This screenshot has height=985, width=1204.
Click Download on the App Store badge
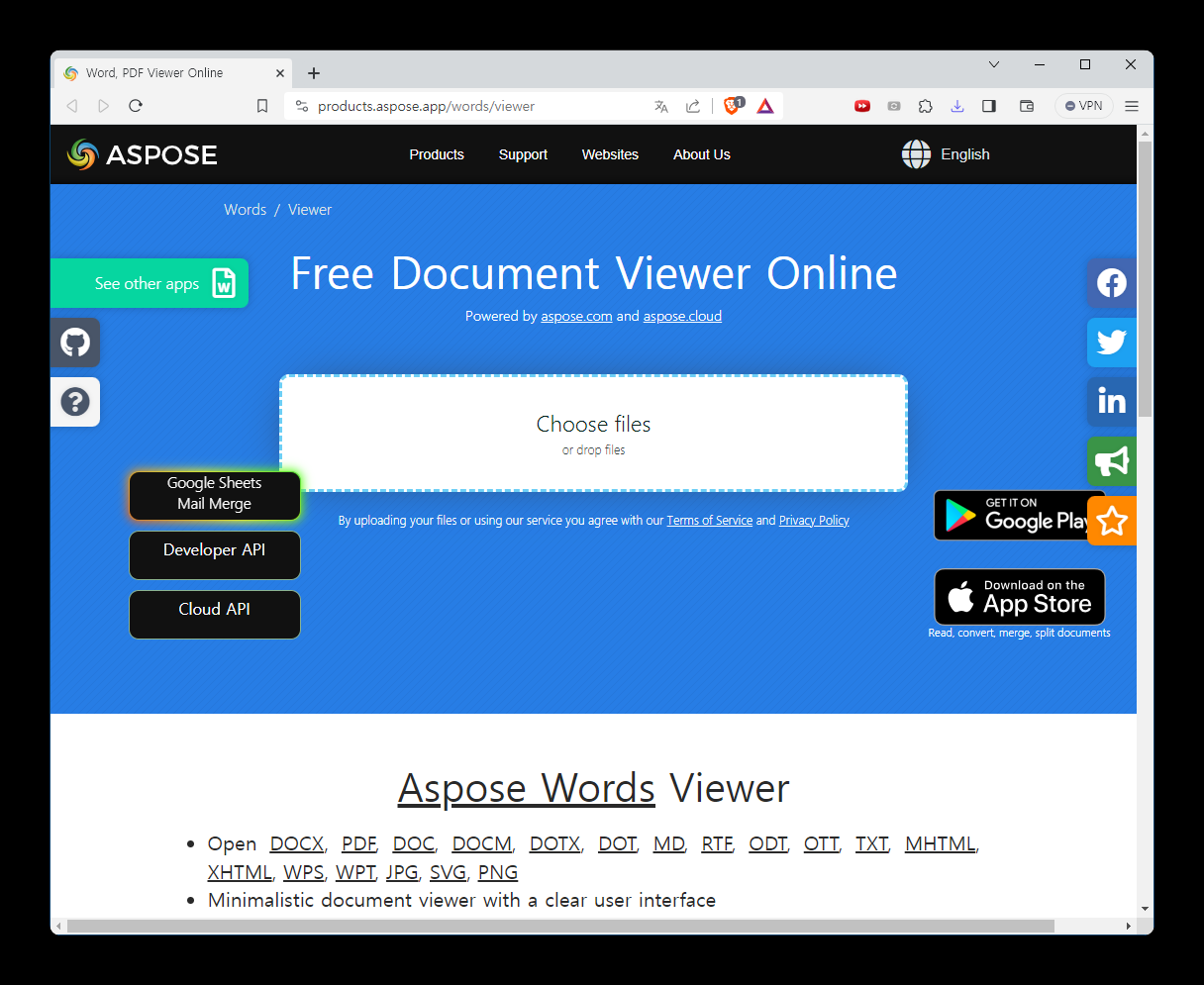1020,597
